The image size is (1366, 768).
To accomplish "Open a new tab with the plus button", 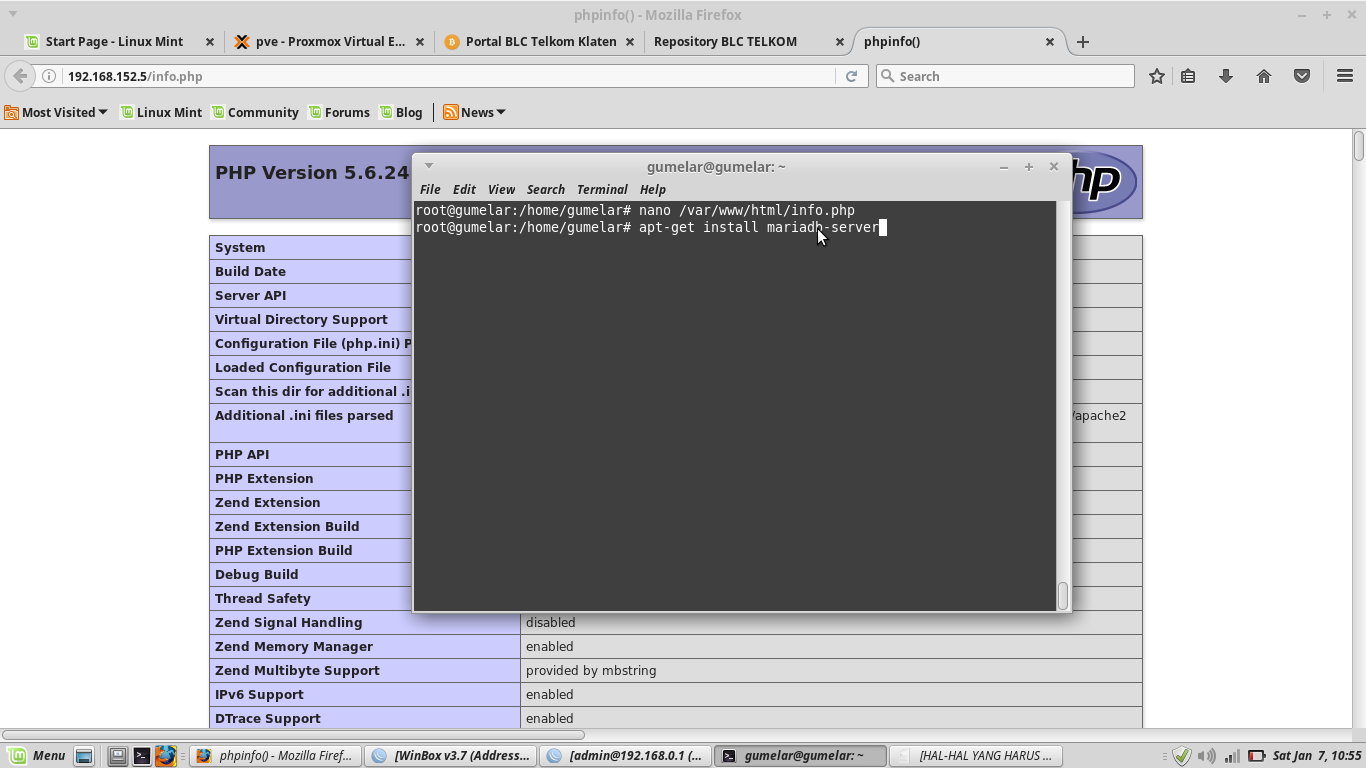I will coord(1083,41).
